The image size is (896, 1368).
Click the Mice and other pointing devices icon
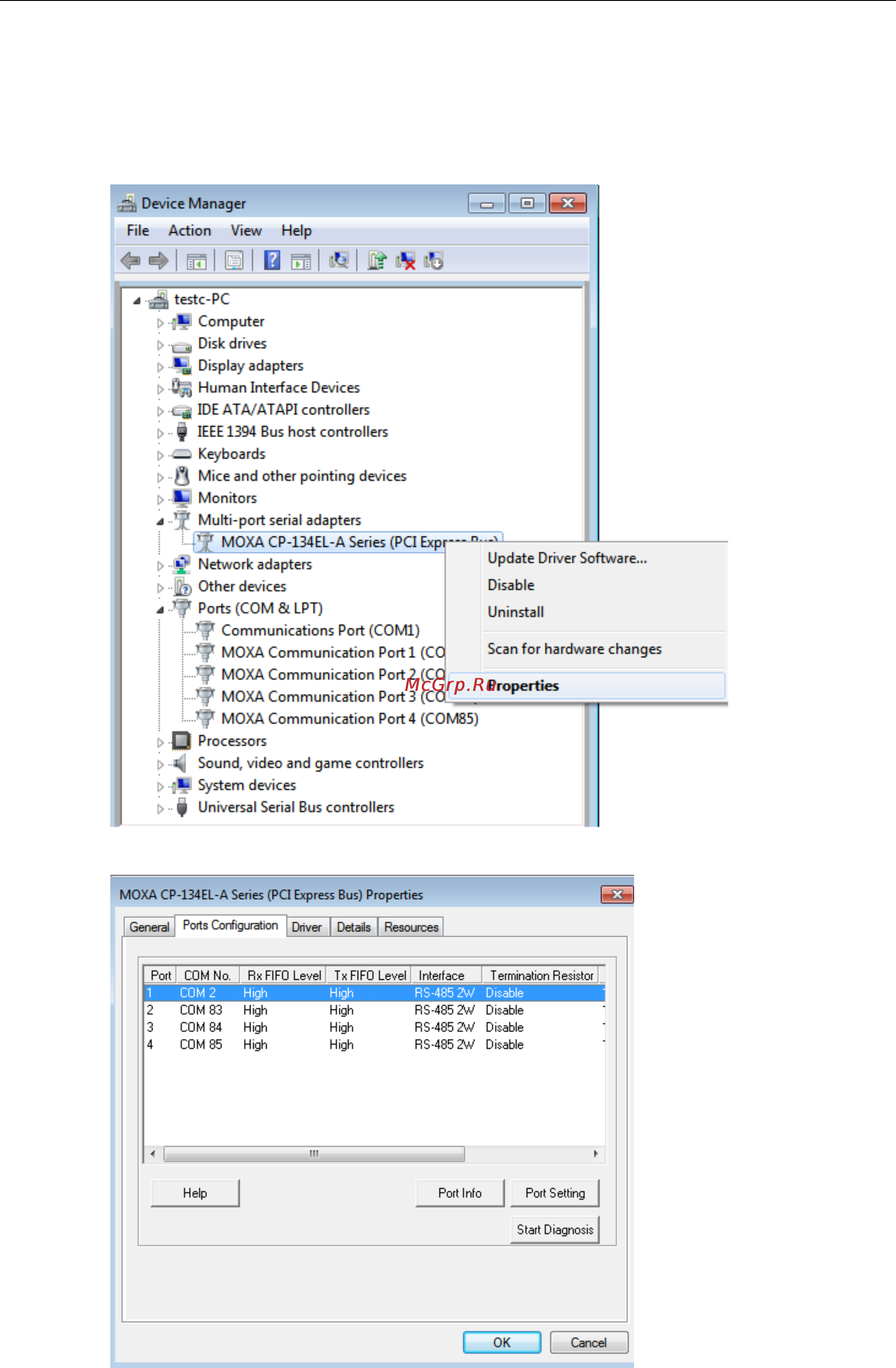[182, 476]
